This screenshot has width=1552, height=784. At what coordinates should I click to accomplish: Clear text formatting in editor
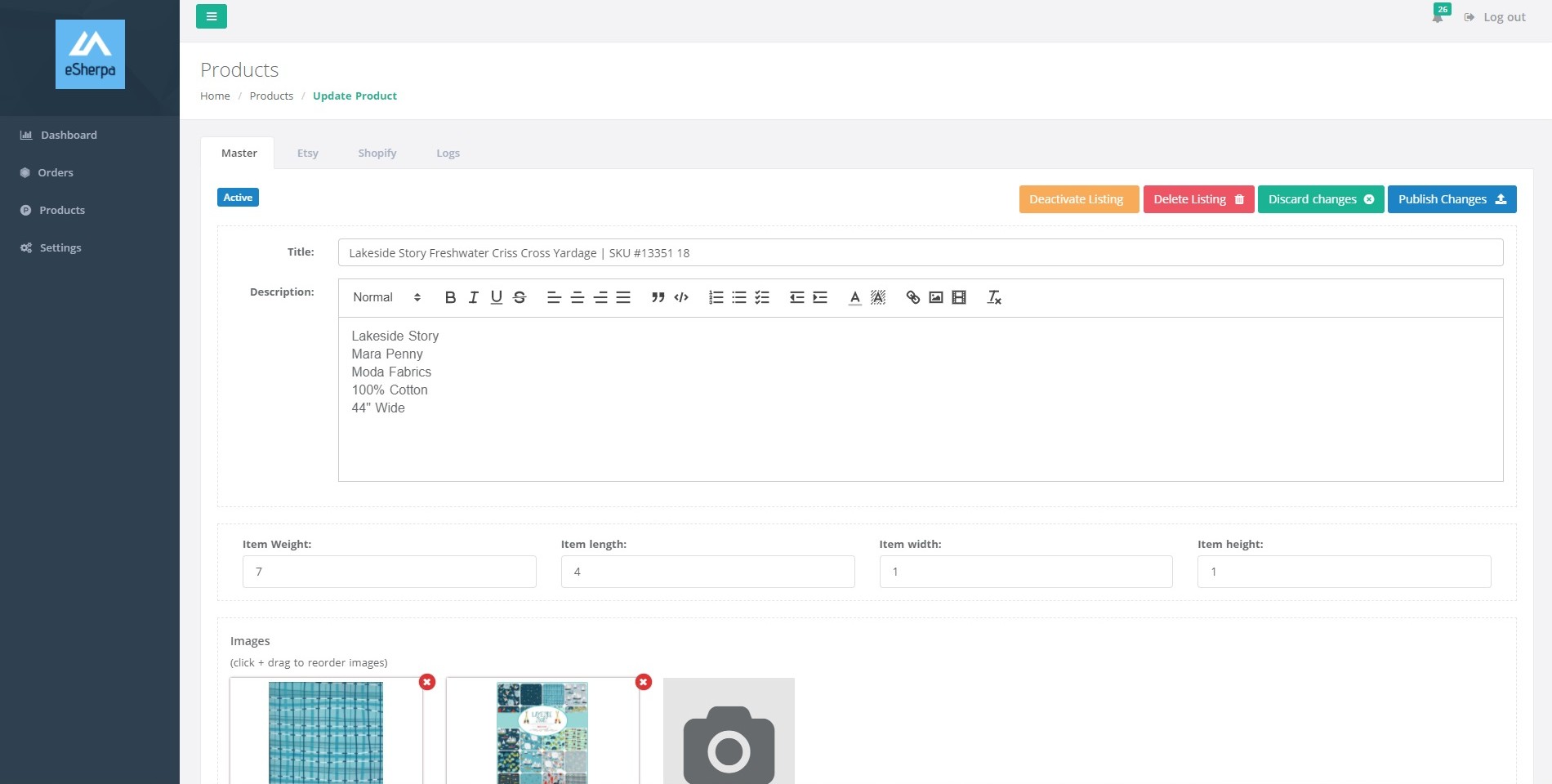click(x=994, y=297)
